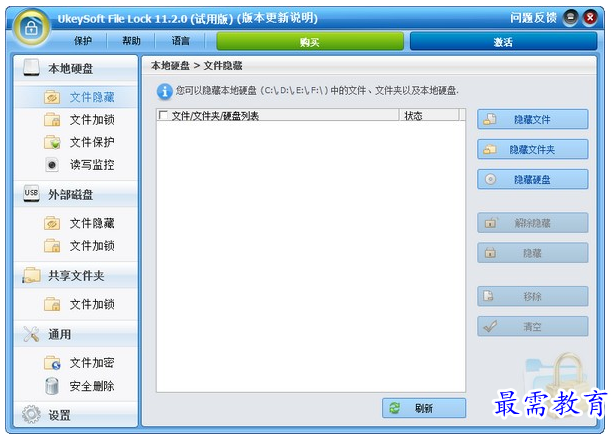Viewport: 616px width, 435px height.
Task: Select 文件加锁 label under 共享文件夹
Action: click(92, 304)
